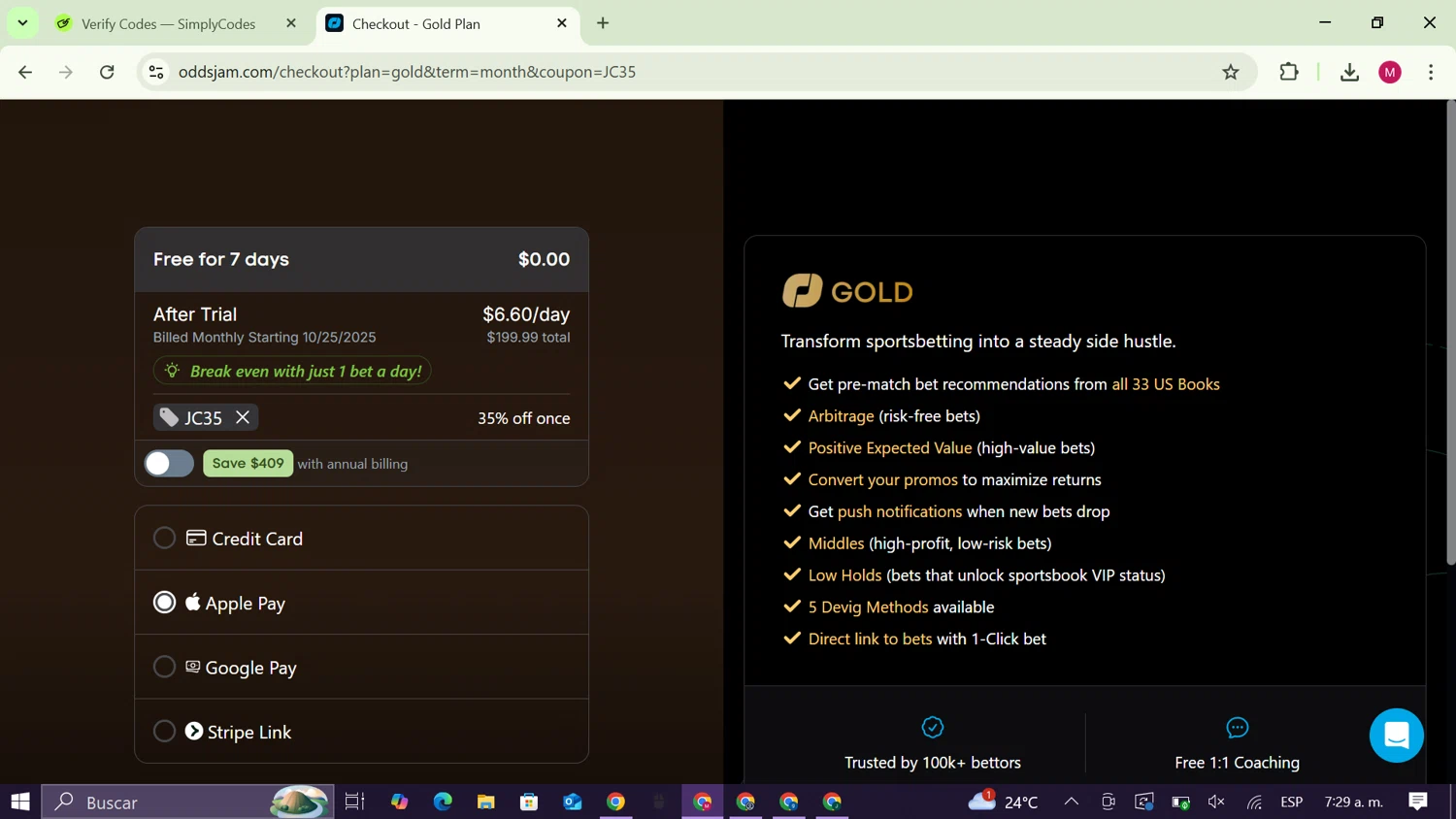
Task: Click 'push notifications' highlighted text
Action: point(900,511)
